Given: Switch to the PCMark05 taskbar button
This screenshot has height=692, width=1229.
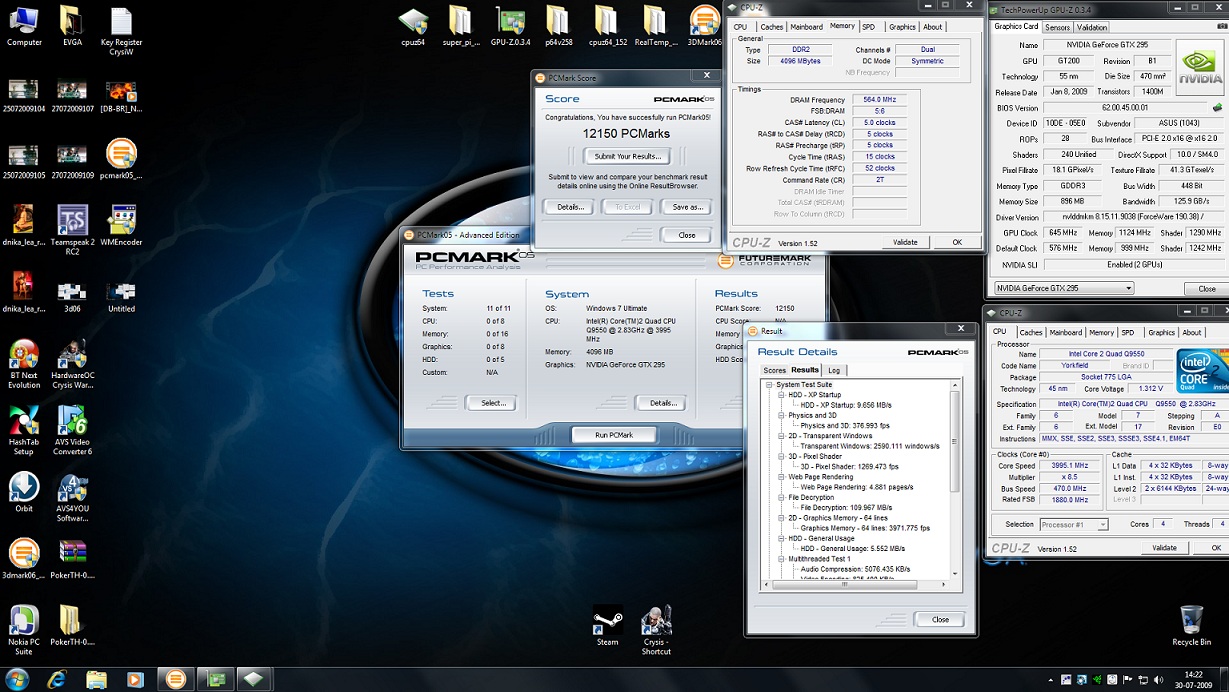Looking at the screenshot, I should [175, 679].
